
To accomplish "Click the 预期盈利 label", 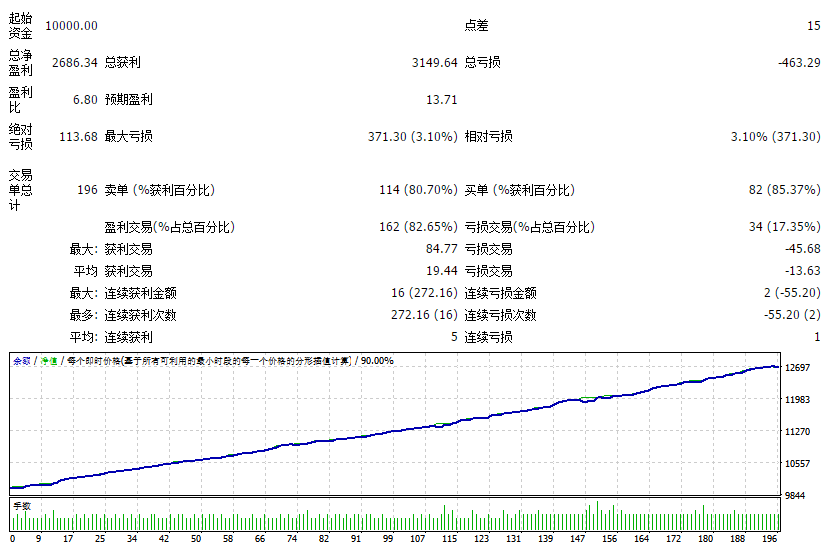I will pyautogui.click(x=128, y=100).
